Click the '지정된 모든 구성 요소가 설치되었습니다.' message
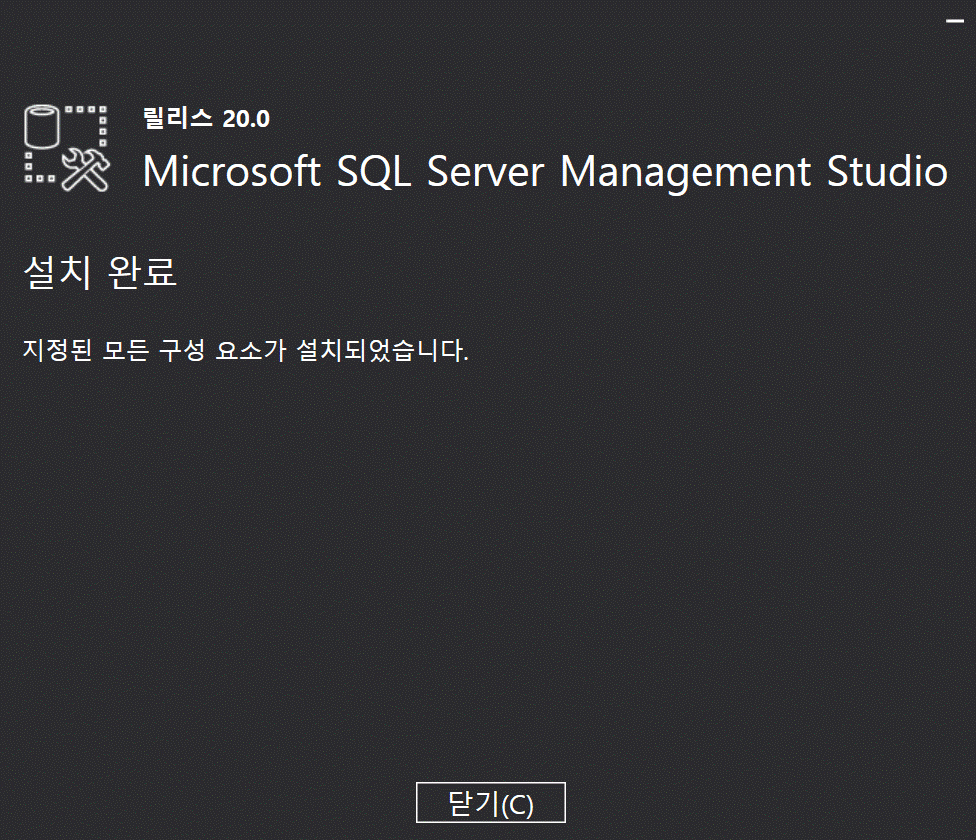Viewport: 976px width, 840px height. (245, 350)
